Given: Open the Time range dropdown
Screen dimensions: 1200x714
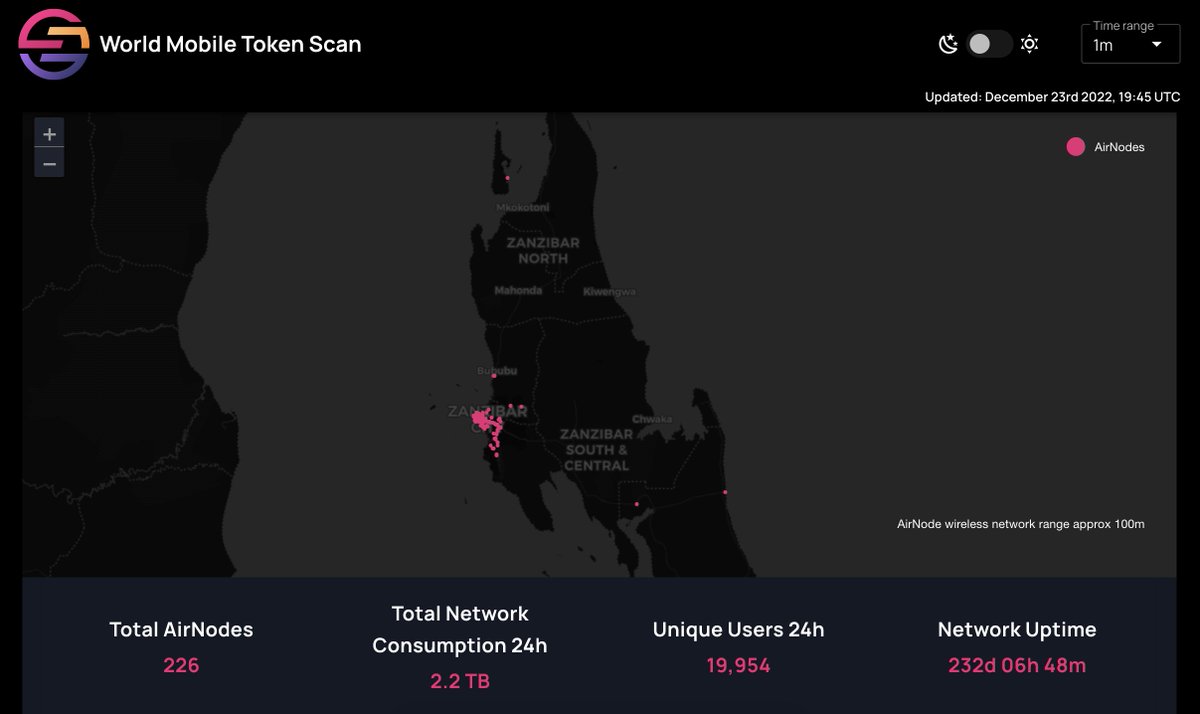Looking at the screenshot, I should click(x=1131, y=44).
